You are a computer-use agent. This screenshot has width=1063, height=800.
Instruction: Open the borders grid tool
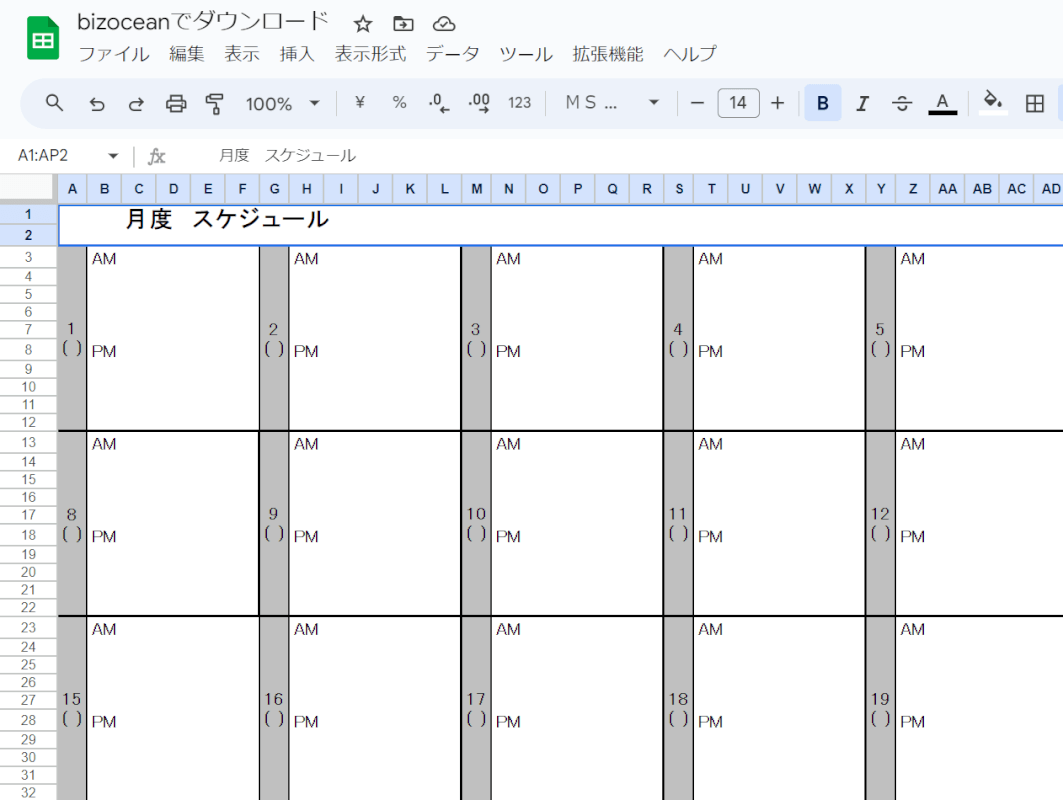pyautogui.click(x=1035, y=103)
